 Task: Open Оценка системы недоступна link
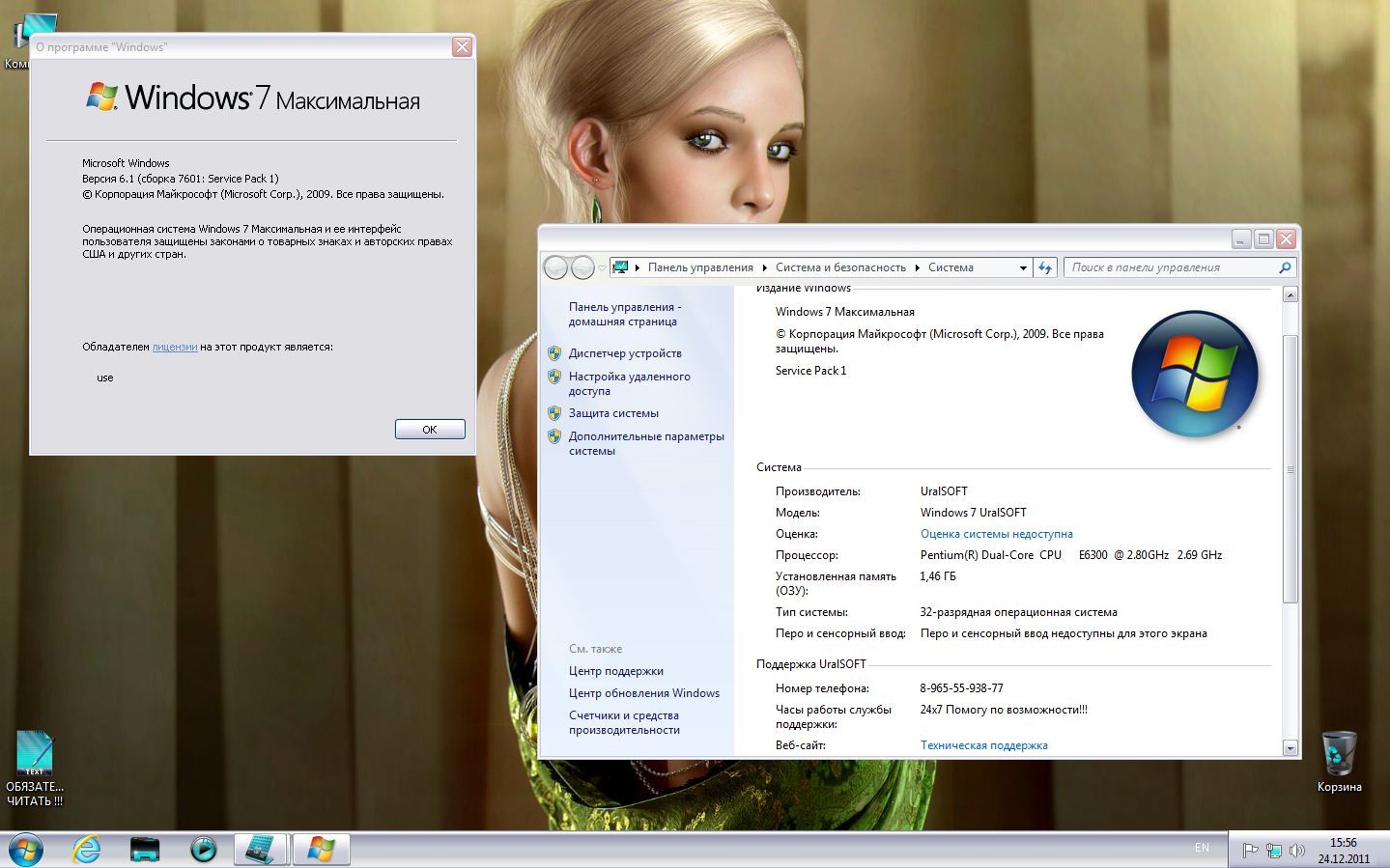(996, 534)
